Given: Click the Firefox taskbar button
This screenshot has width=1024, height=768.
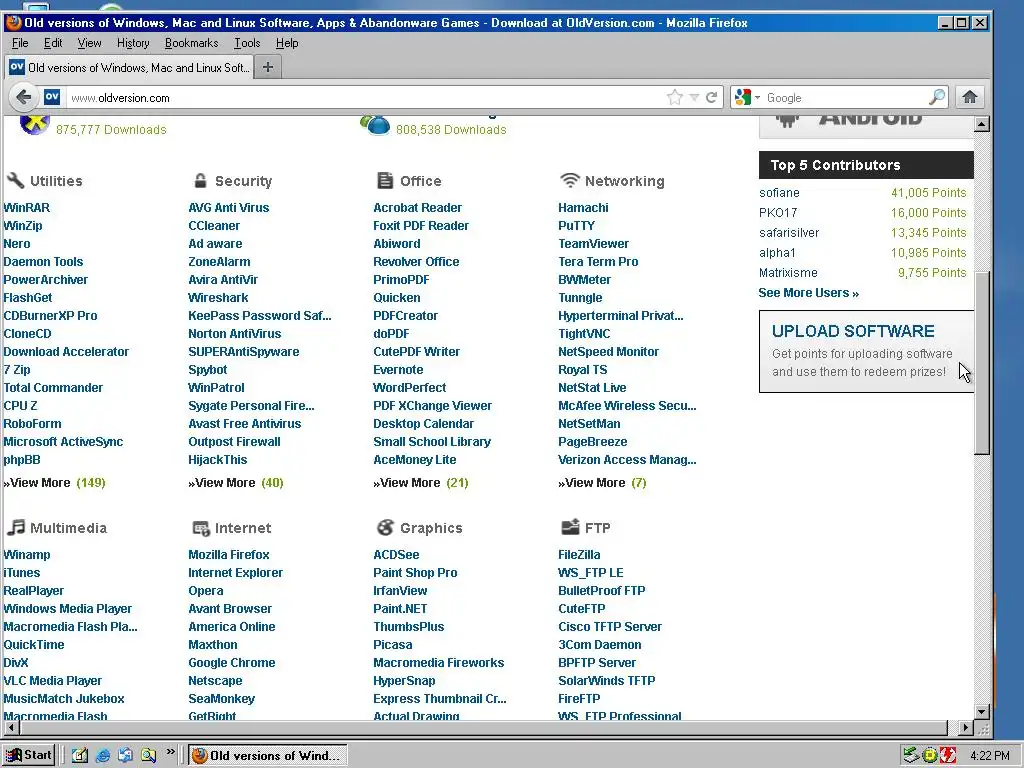Looking at the screenshot, I should coord(267,756).
